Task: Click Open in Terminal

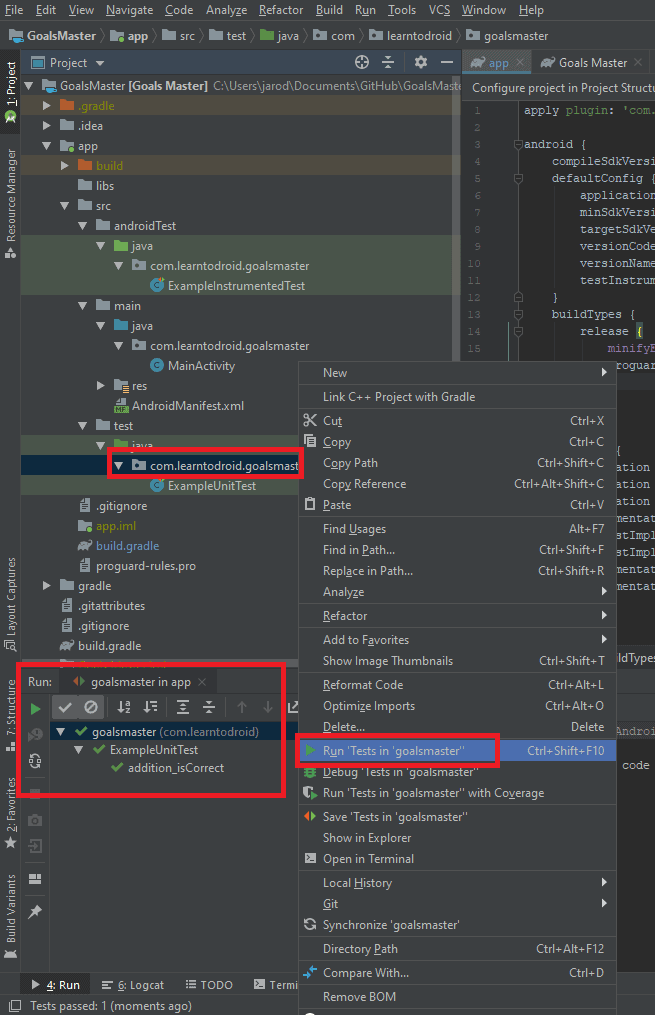Action: point(457,859)
